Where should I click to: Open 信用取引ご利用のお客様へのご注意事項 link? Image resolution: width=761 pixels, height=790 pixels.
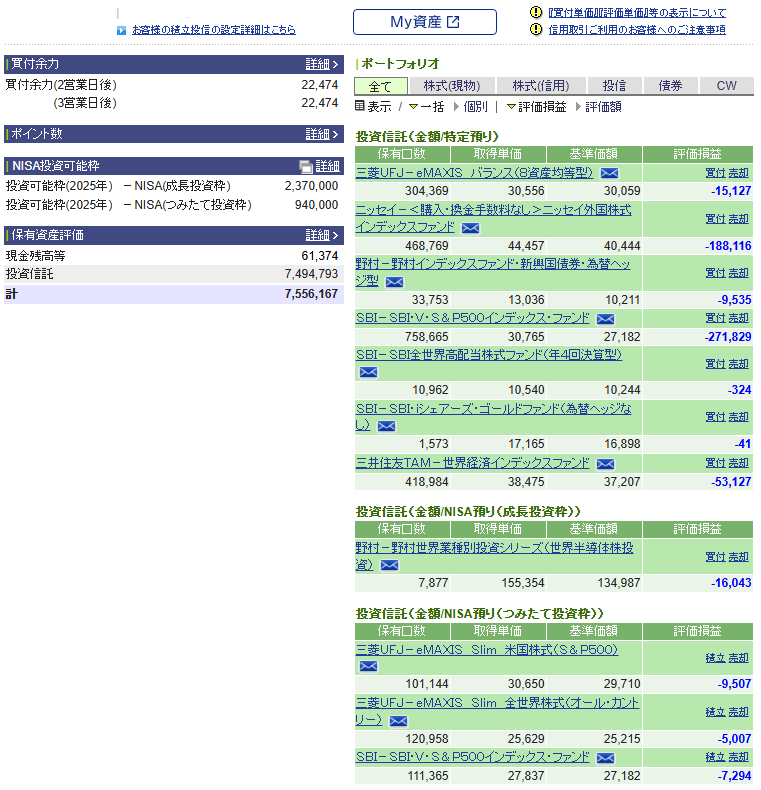click(637, 30)
